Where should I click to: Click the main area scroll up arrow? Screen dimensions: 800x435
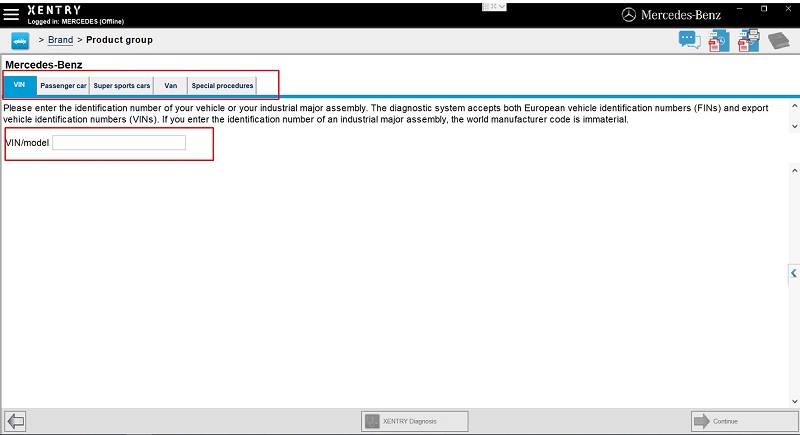click(x=794, y=170)
